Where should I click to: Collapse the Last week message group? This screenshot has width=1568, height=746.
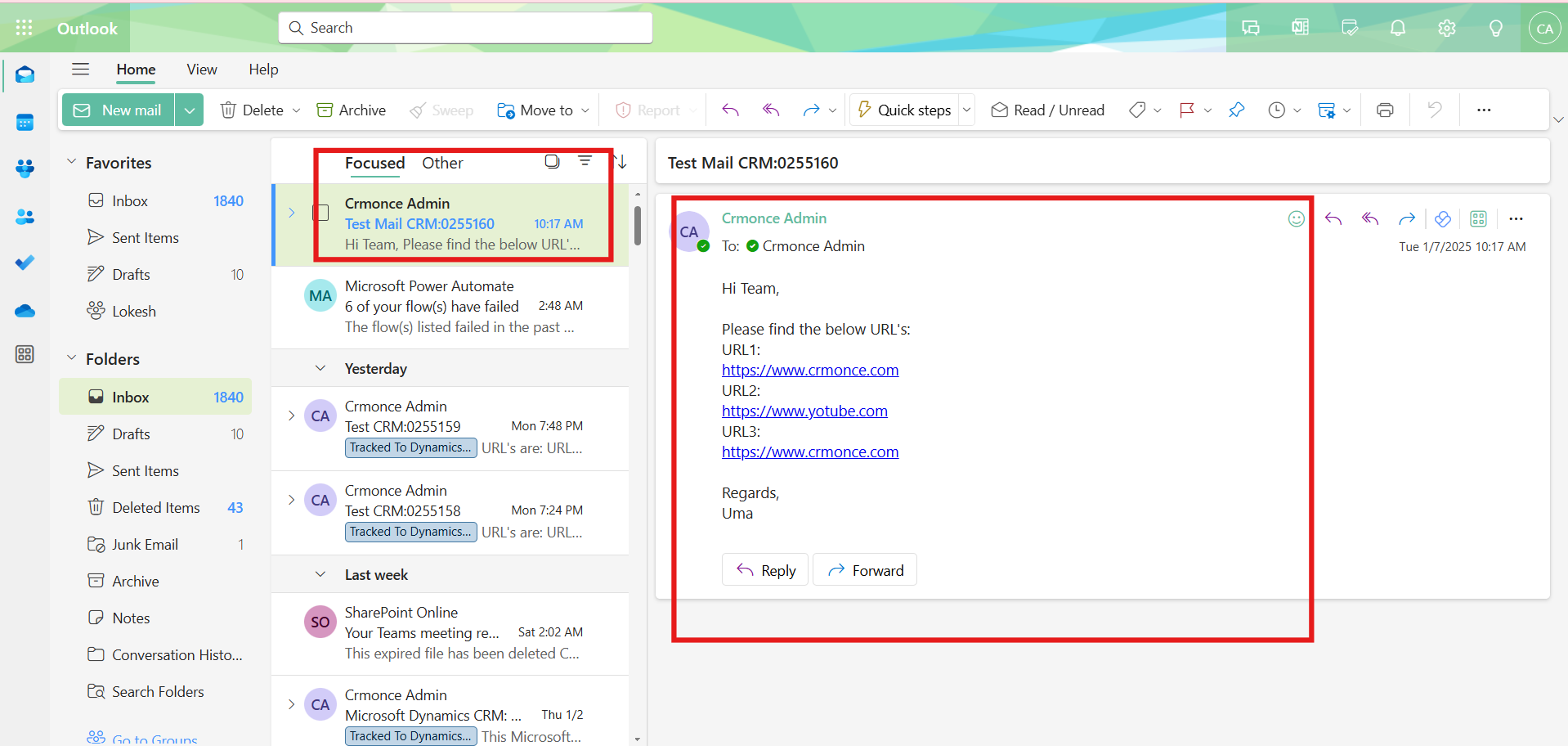320,574
